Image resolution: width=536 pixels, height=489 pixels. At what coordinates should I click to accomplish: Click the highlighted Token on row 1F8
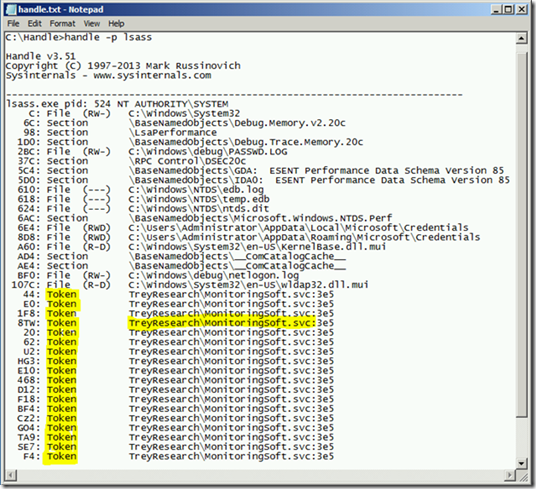click(62, 314)
